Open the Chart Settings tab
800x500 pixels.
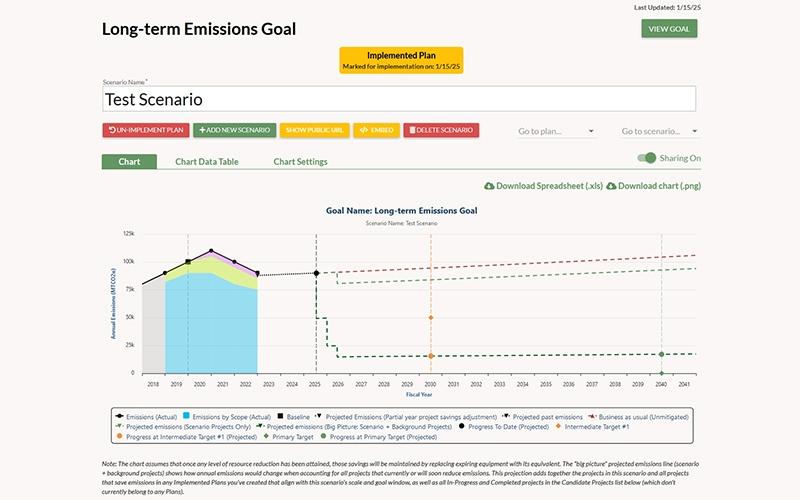[300, 161]
